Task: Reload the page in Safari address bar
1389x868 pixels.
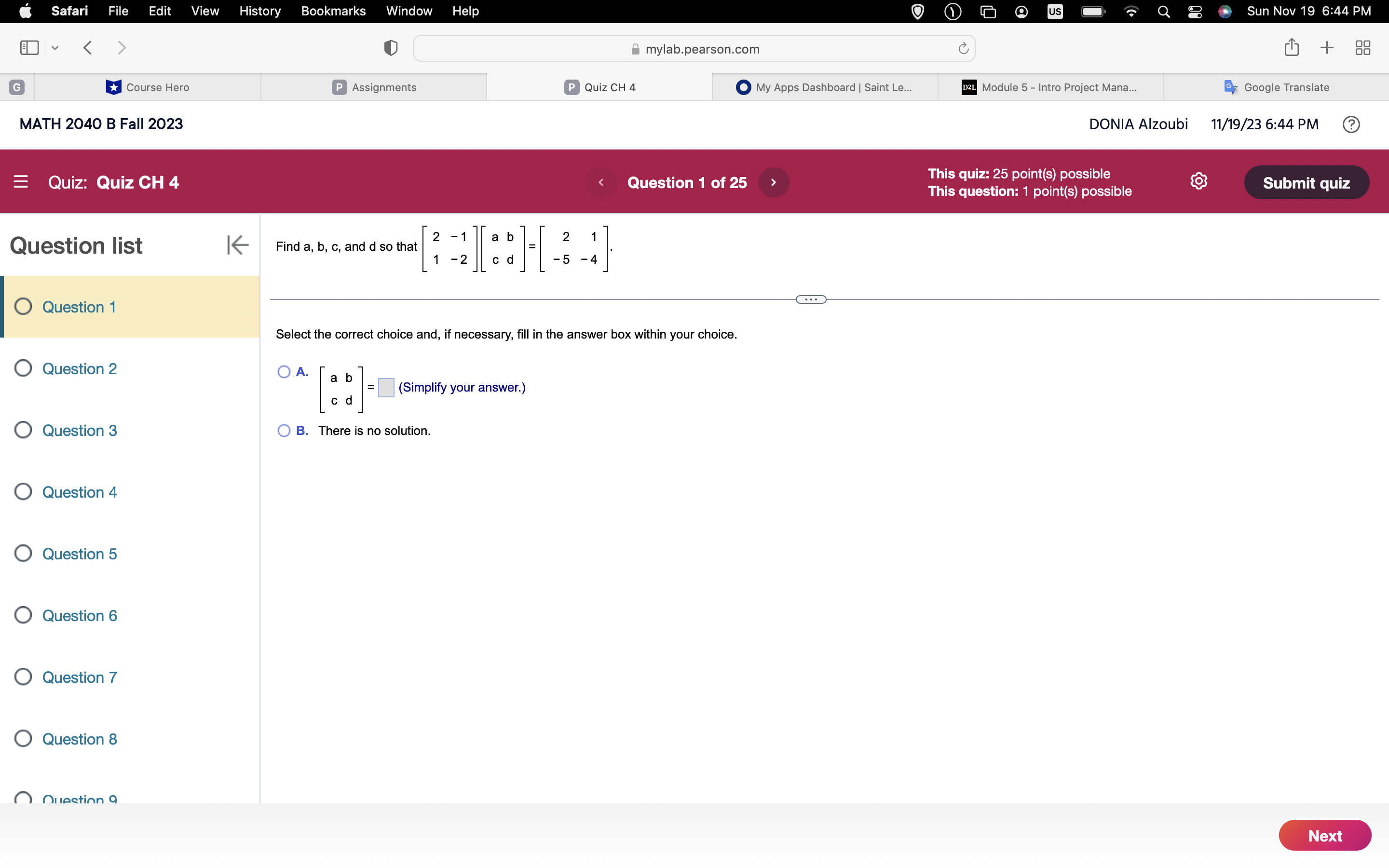Action: pos(963,49)
